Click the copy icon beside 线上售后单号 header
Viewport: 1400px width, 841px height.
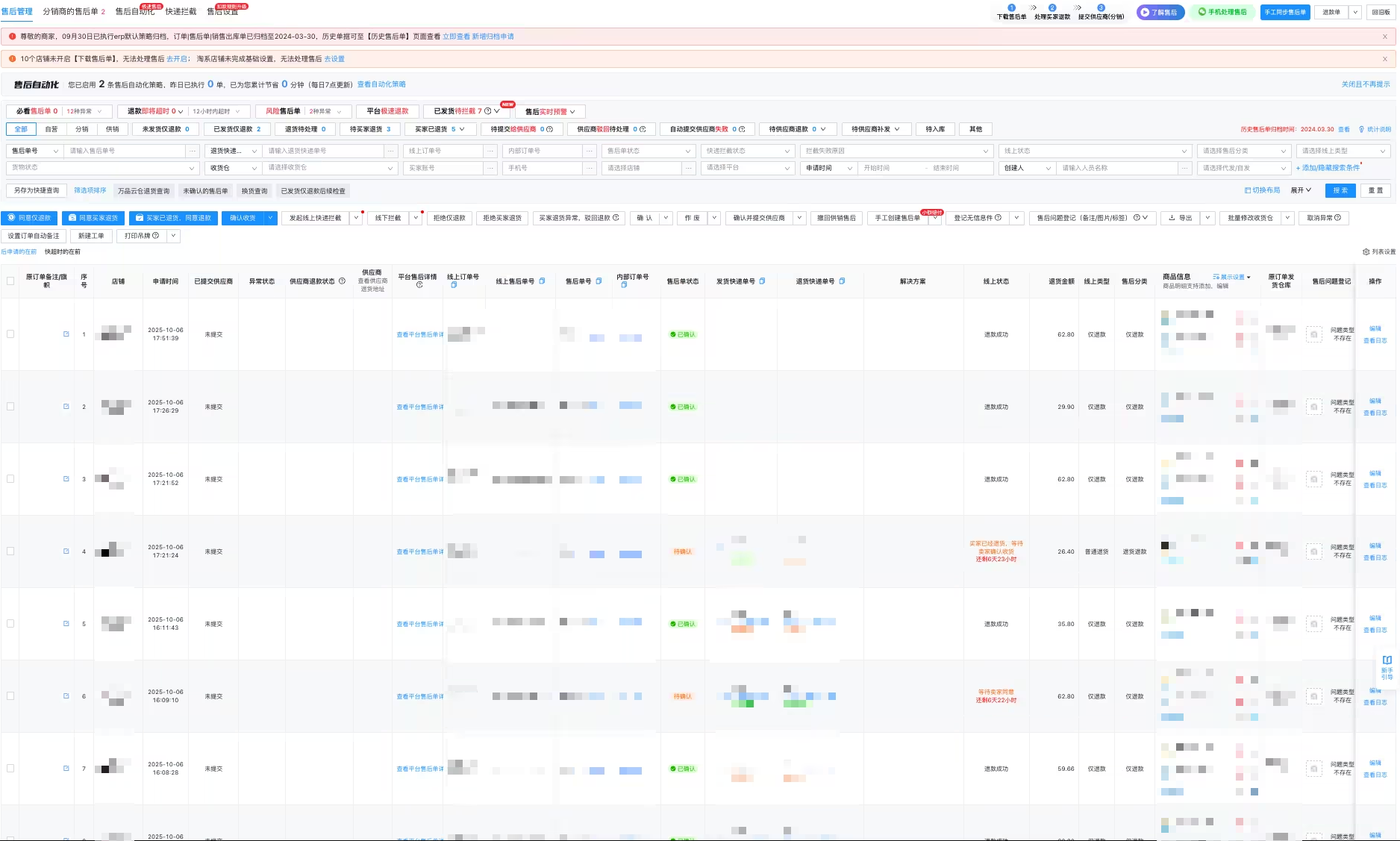point(542,281)
